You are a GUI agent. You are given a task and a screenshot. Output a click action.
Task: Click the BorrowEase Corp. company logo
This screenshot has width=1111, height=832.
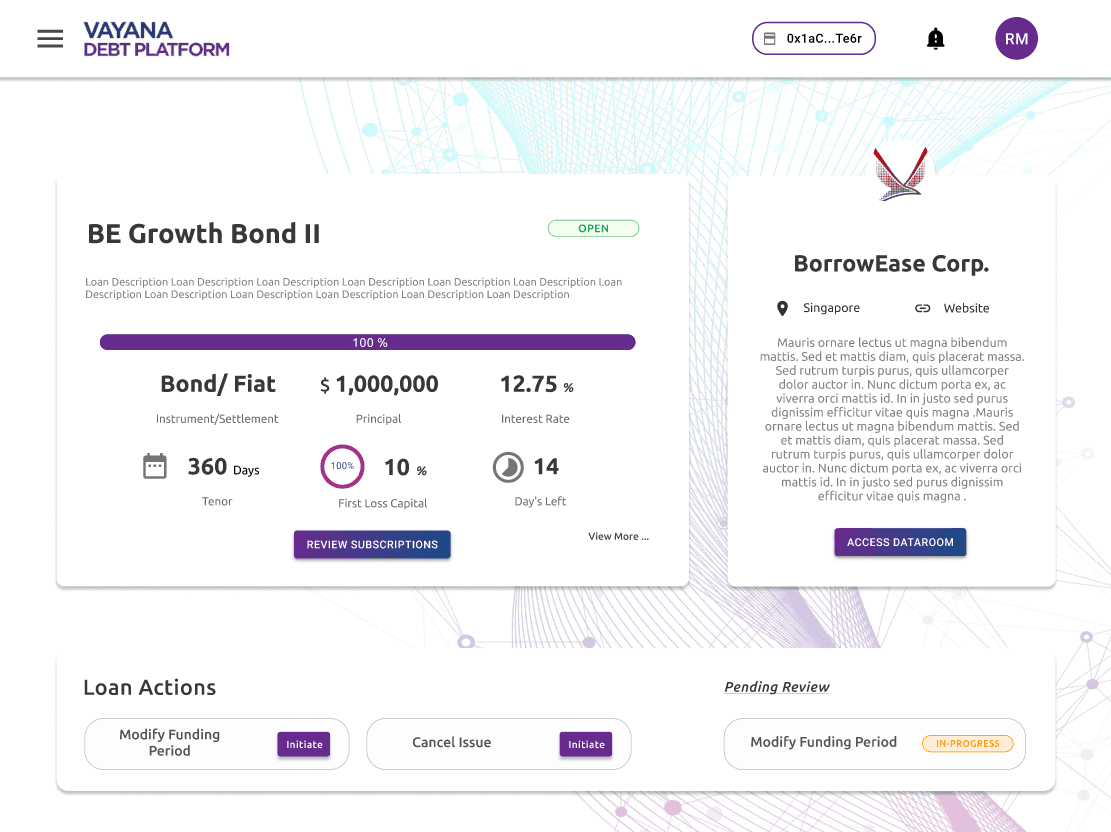point(900,174)
